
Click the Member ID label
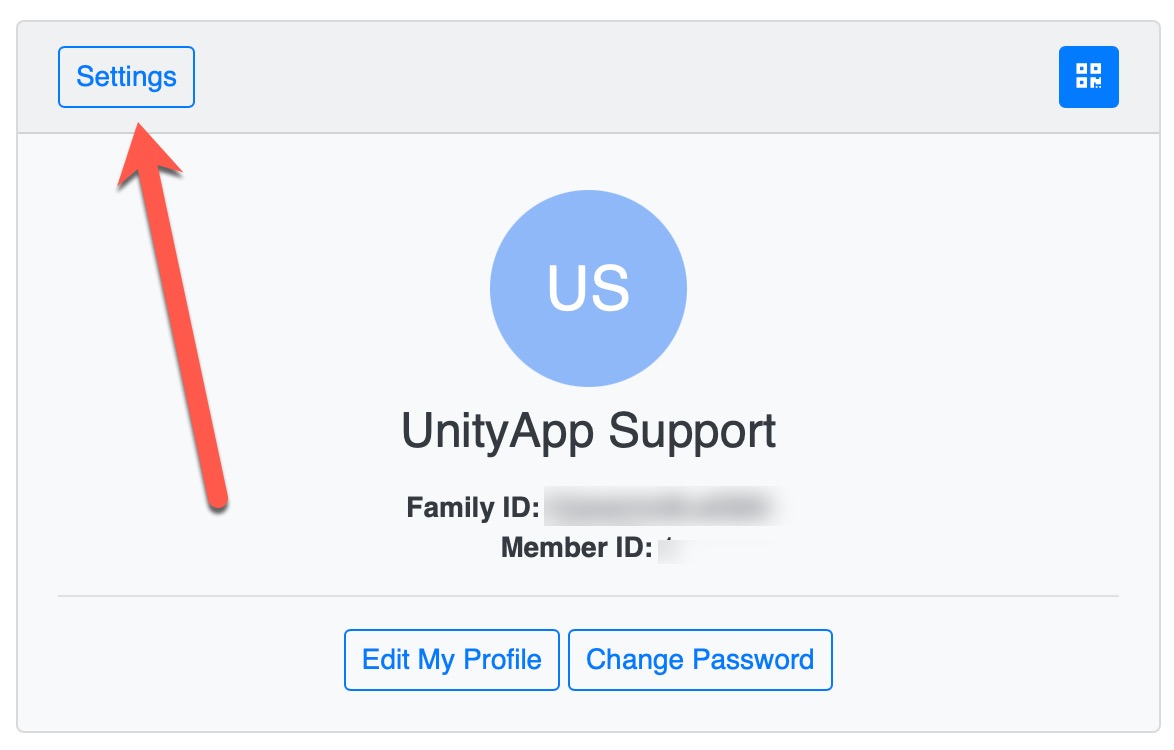pos(577,547)
